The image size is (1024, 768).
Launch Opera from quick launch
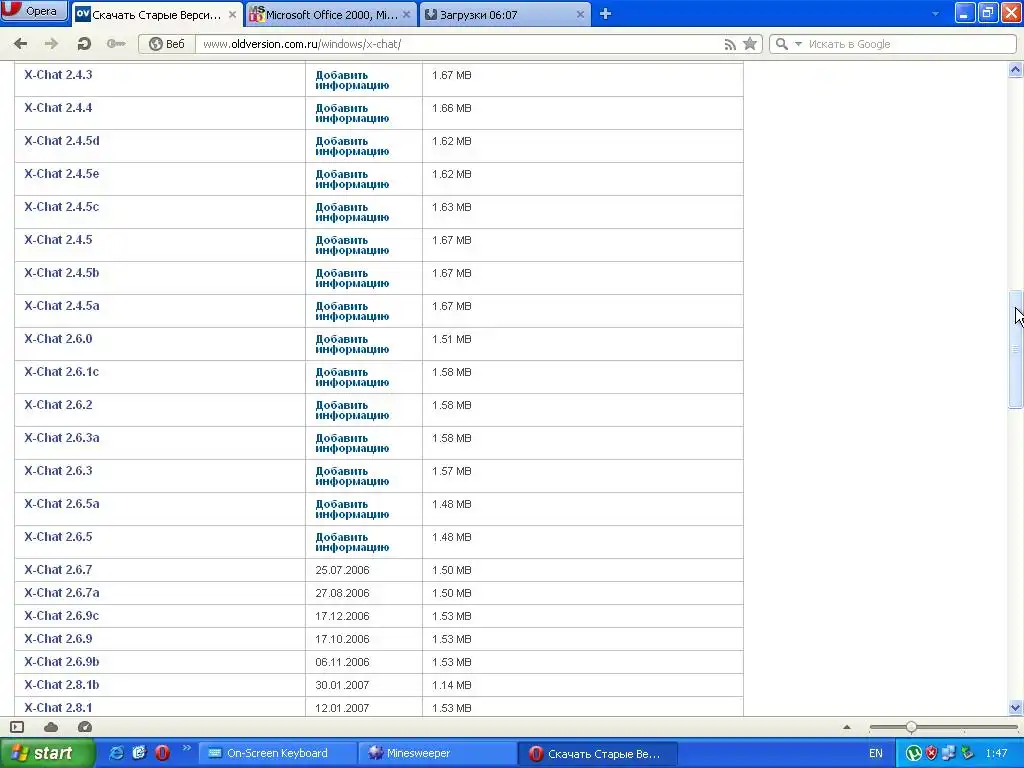click(x=162, y=753)
